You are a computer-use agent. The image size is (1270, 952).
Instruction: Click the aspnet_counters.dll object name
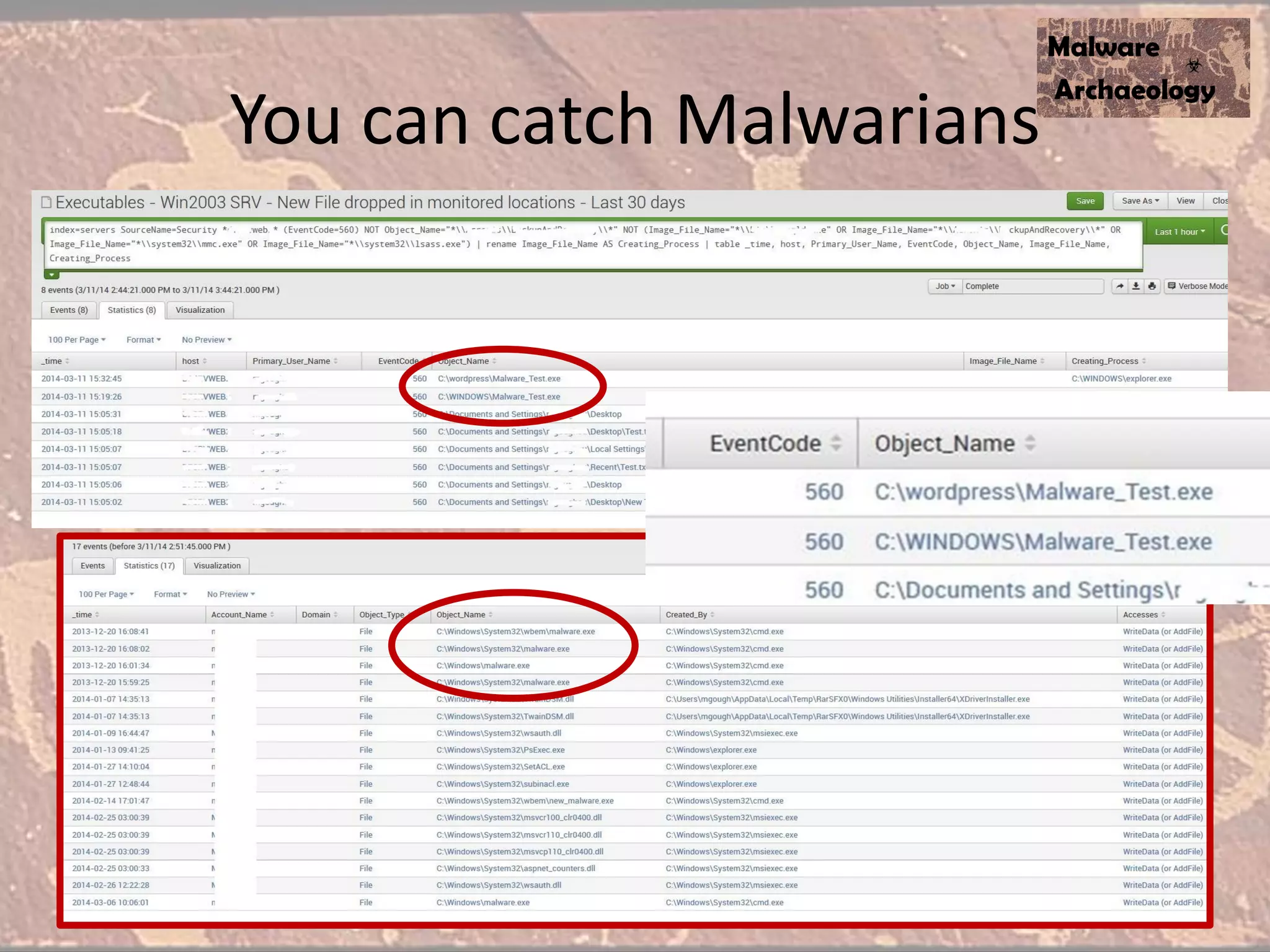point(515,868)
